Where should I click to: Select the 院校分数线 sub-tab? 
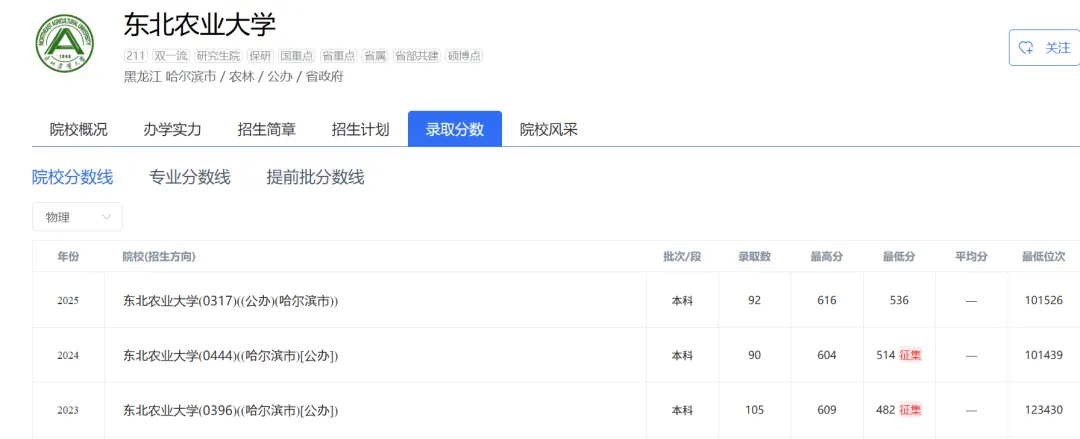click(x=72, y=178)
